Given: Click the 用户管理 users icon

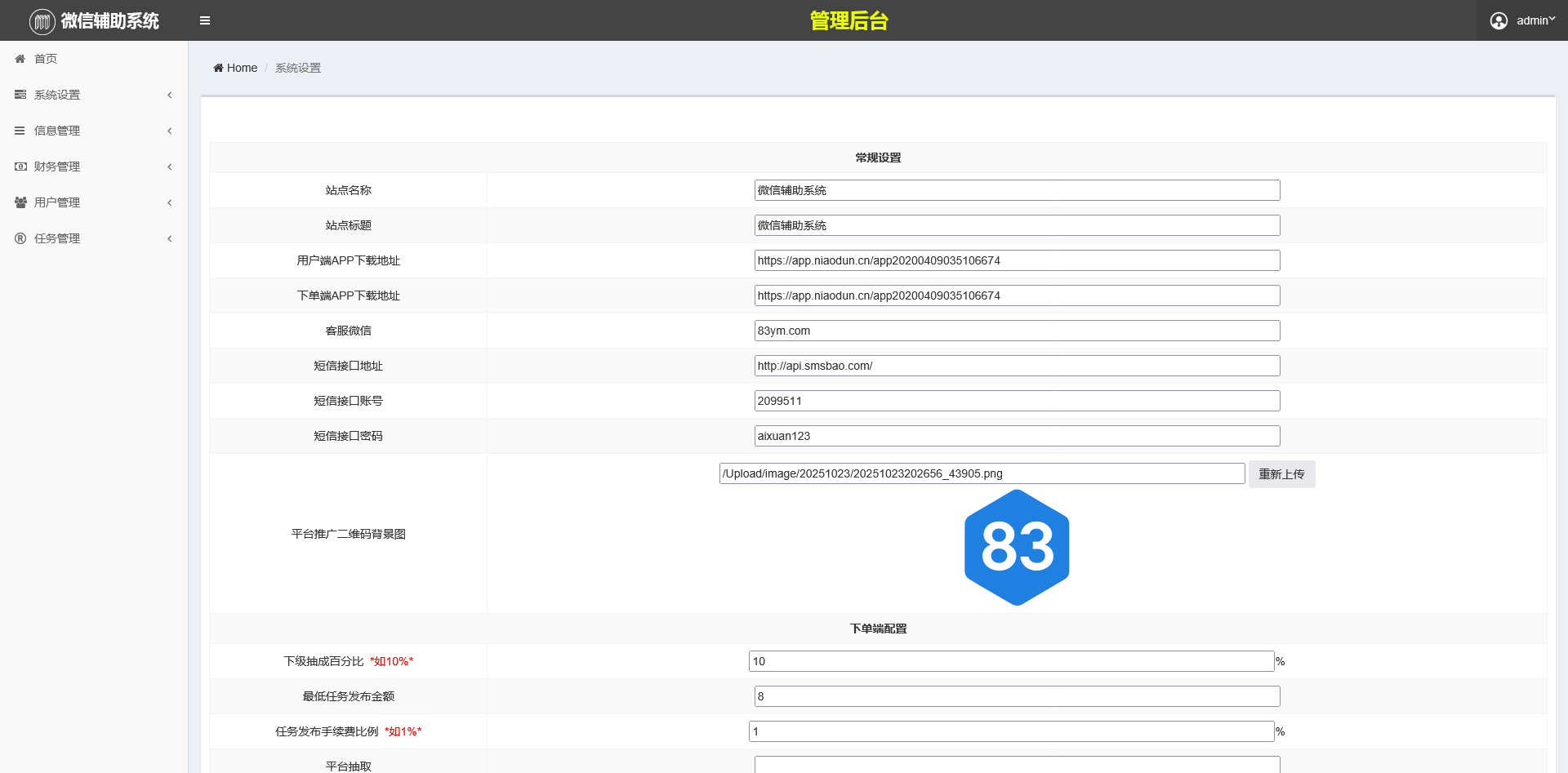Looking at the screenshot, I should [20, 202].
